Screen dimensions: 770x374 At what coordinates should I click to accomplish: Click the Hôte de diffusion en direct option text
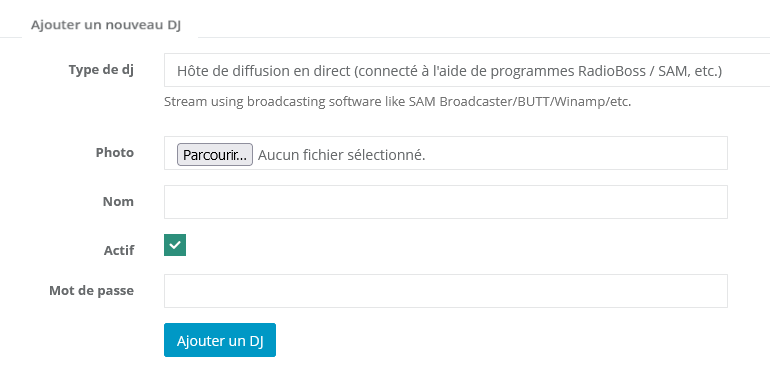click(x=264, y=71)
